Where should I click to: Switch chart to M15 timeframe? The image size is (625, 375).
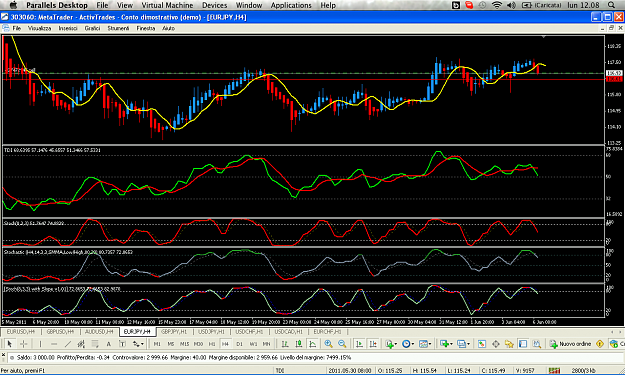tap(184, 344)
